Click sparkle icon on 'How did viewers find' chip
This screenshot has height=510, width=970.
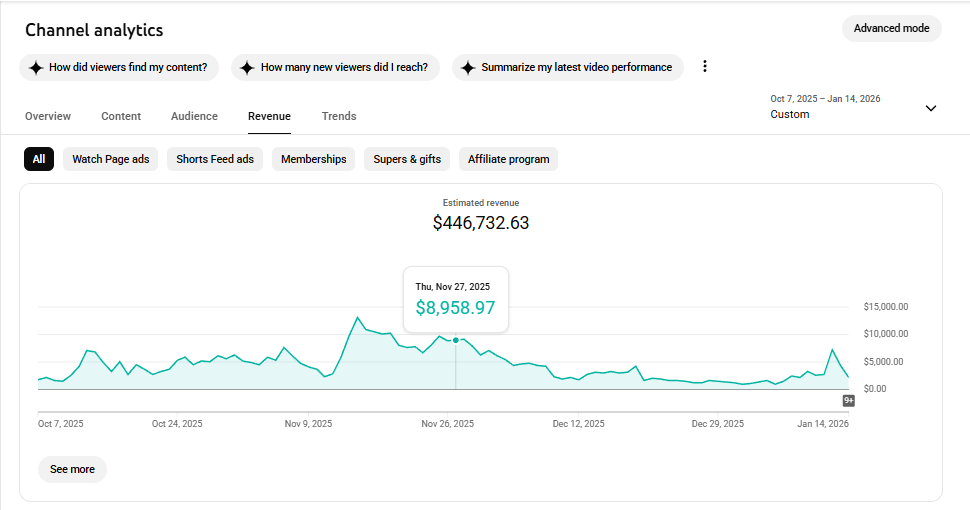click(x=36, y=68)
